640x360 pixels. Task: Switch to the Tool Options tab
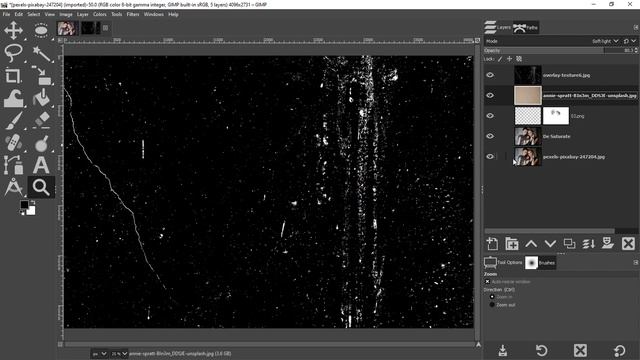click(x=503, y=262)
